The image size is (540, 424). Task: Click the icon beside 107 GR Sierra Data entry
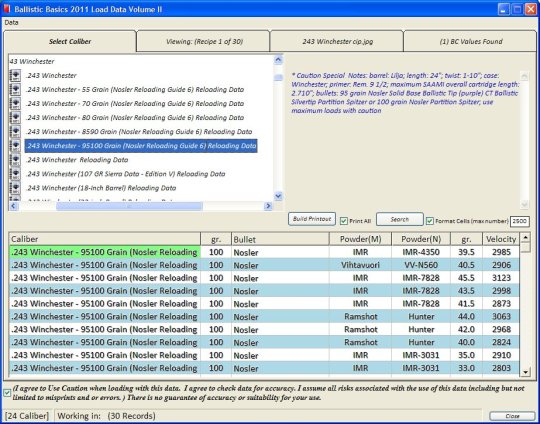15,174
